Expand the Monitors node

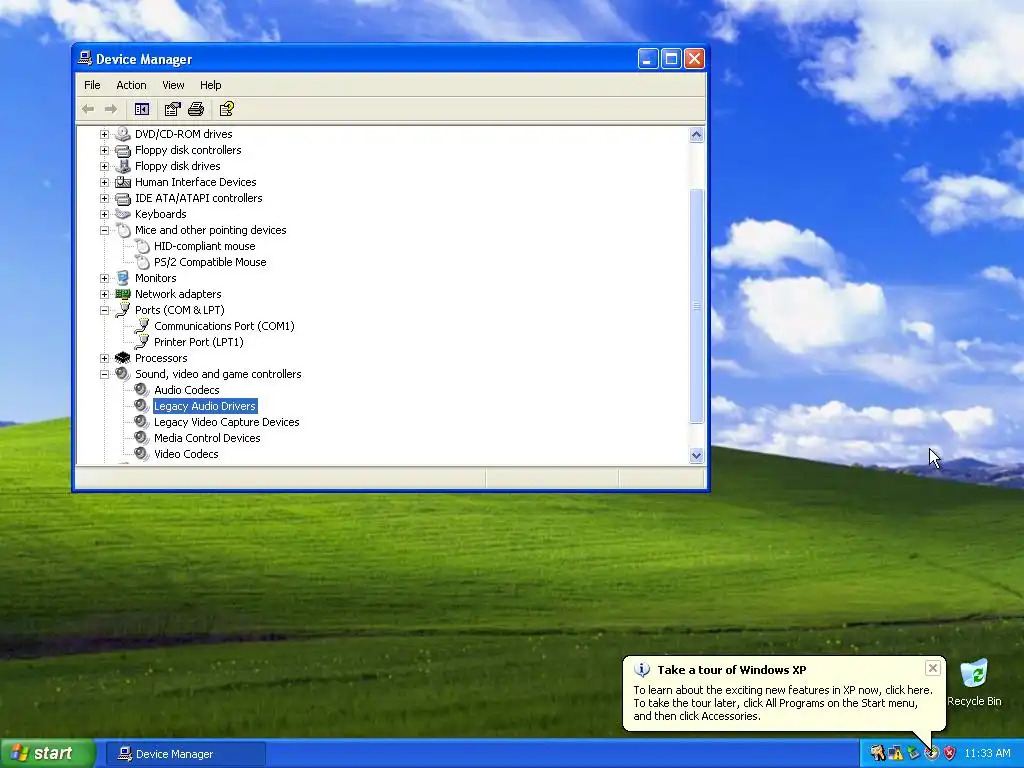[x=104, y=278]
